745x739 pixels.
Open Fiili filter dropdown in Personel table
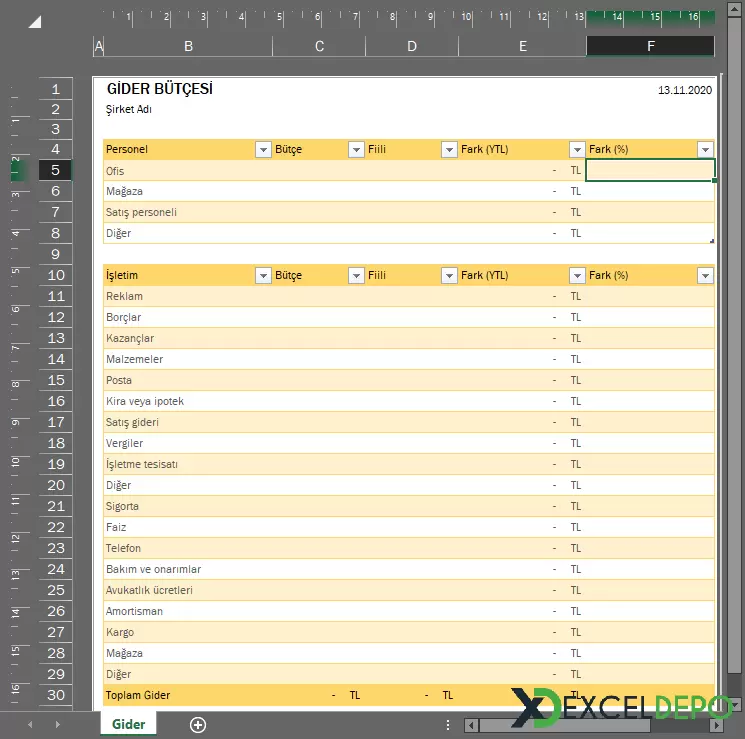[x=449, y=150]
